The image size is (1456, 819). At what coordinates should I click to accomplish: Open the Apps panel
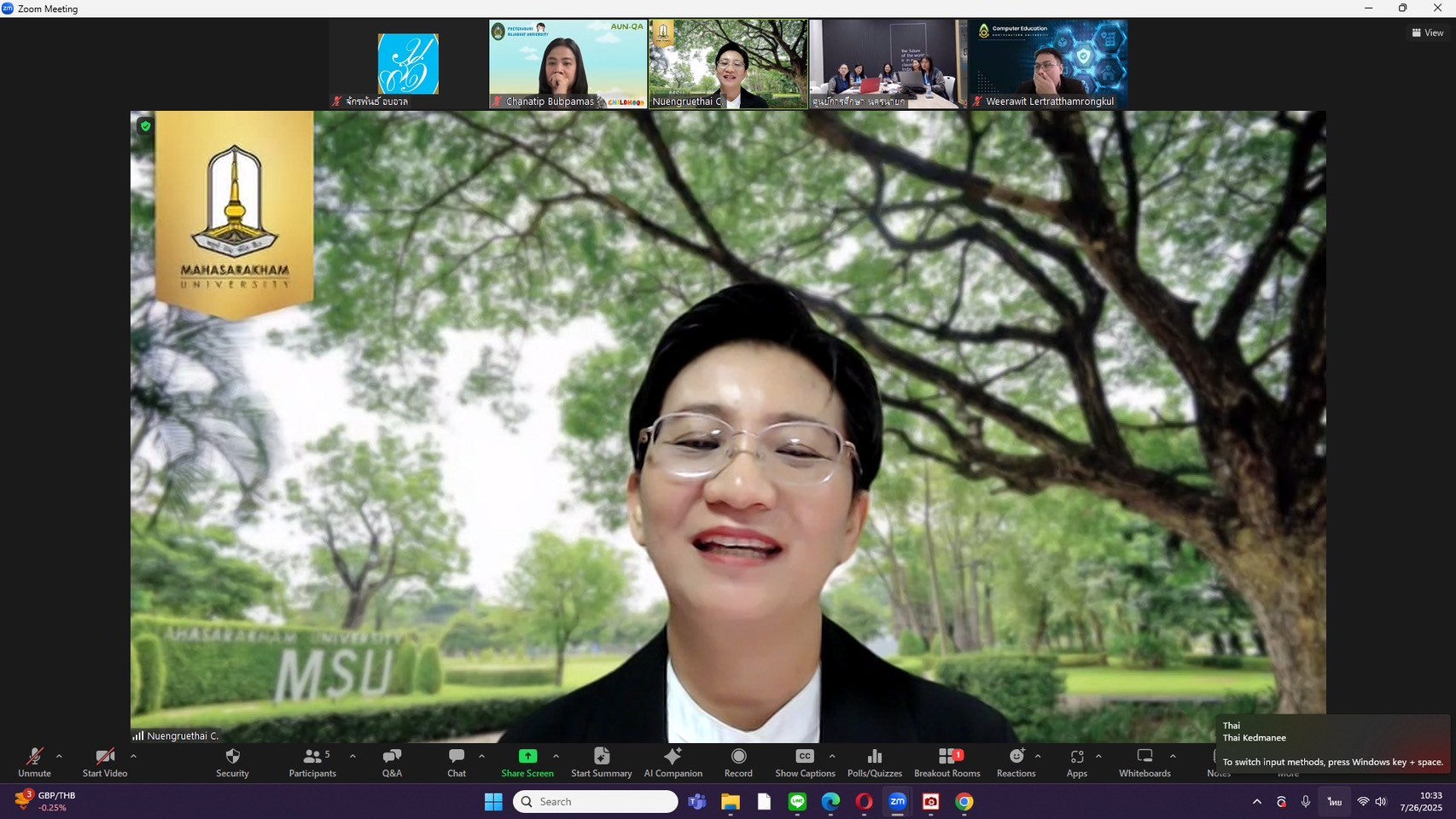(x=1077, y=762)
